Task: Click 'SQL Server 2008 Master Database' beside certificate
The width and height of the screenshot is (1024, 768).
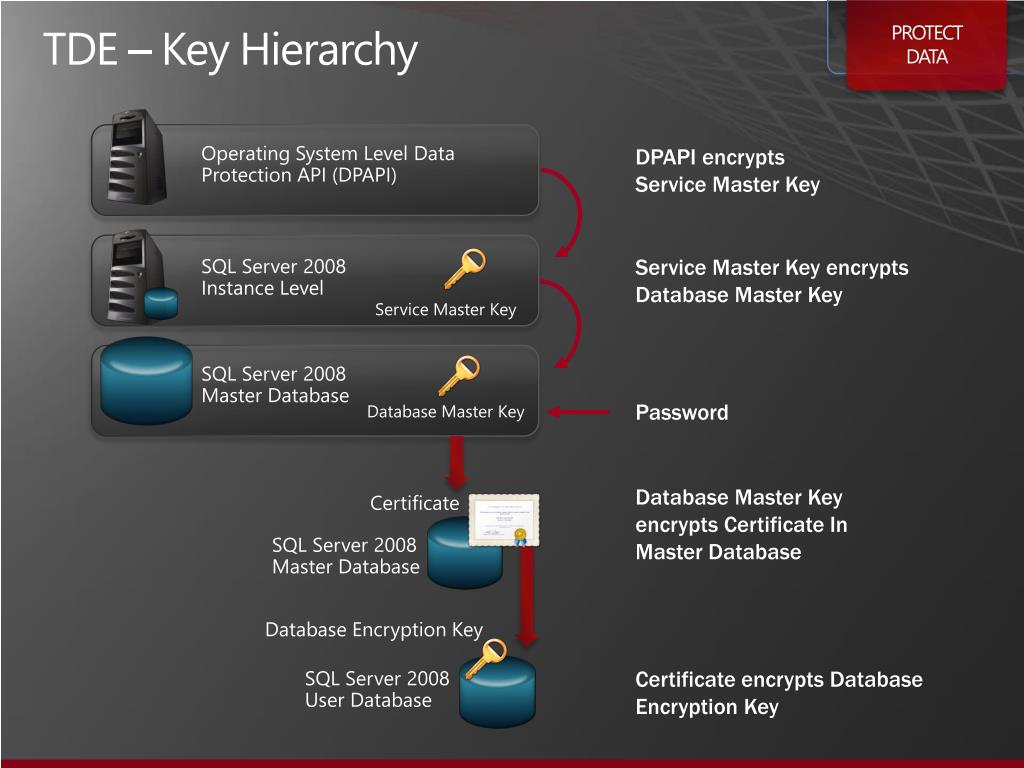Action: 345,556
